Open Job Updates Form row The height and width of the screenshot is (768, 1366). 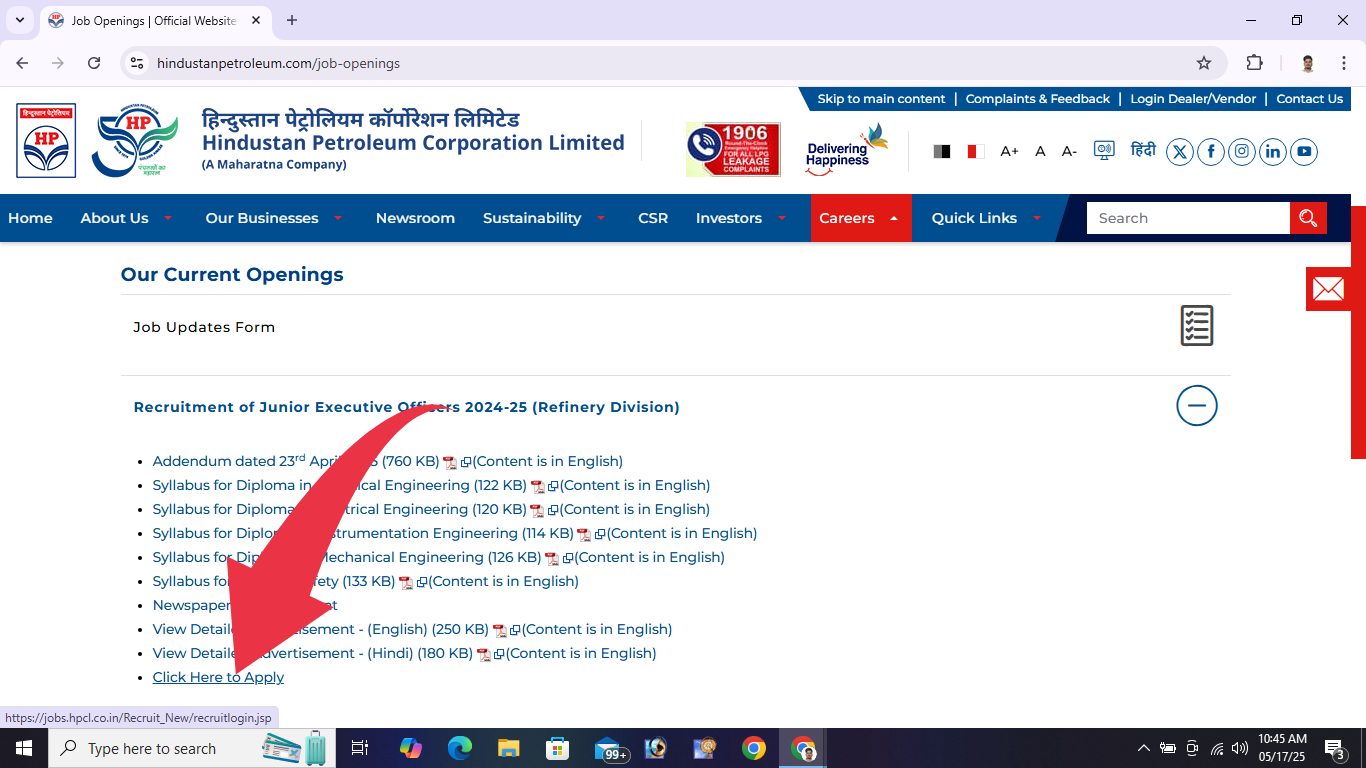pyautogui.click(x=675, y=326)
